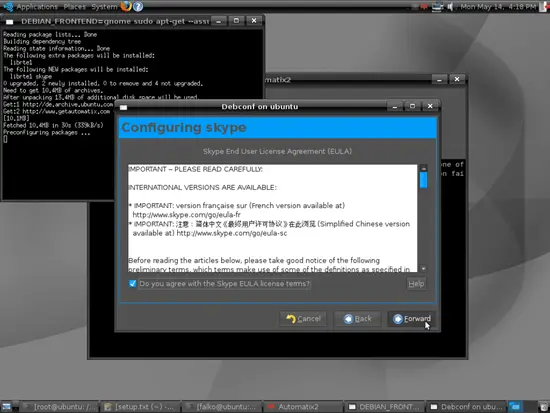Open the System menu

pyautogui.click(x=104, y=7)
